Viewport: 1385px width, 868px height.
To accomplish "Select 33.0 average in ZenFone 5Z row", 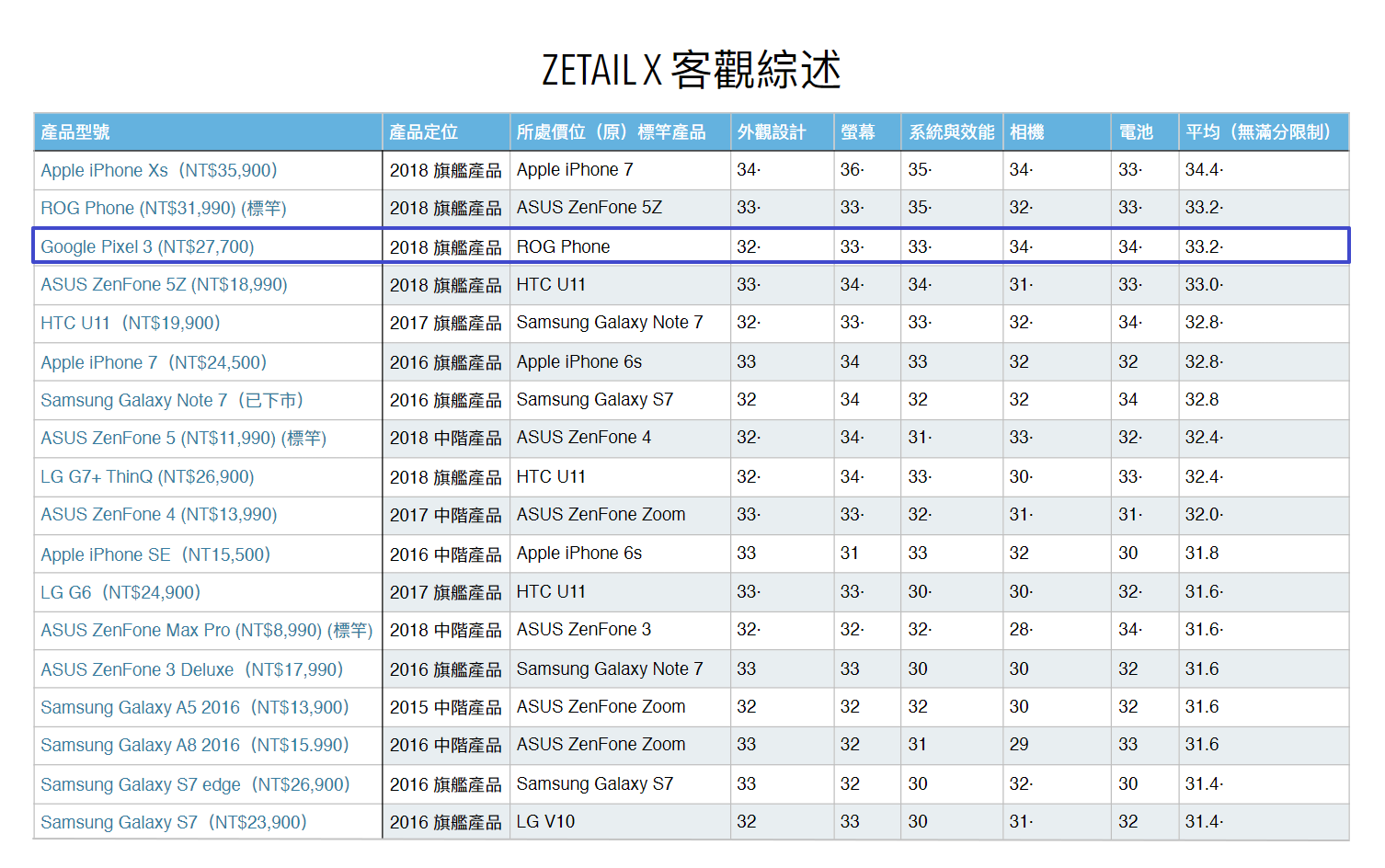I will click(x=1204, y=285).
